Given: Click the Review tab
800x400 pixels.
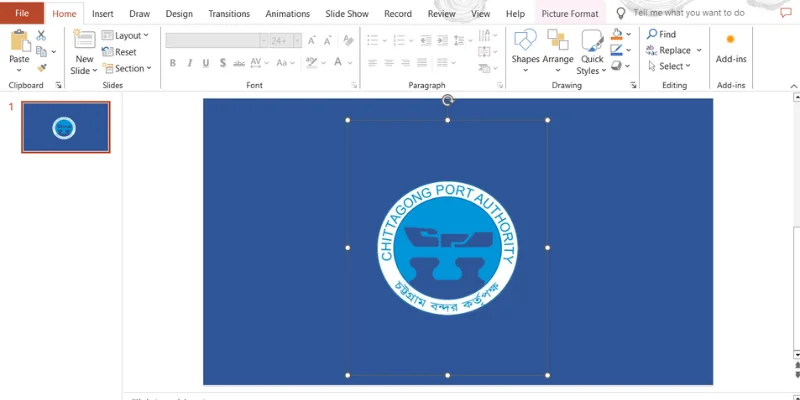Looking at the screenshot, I should [441, 14].
